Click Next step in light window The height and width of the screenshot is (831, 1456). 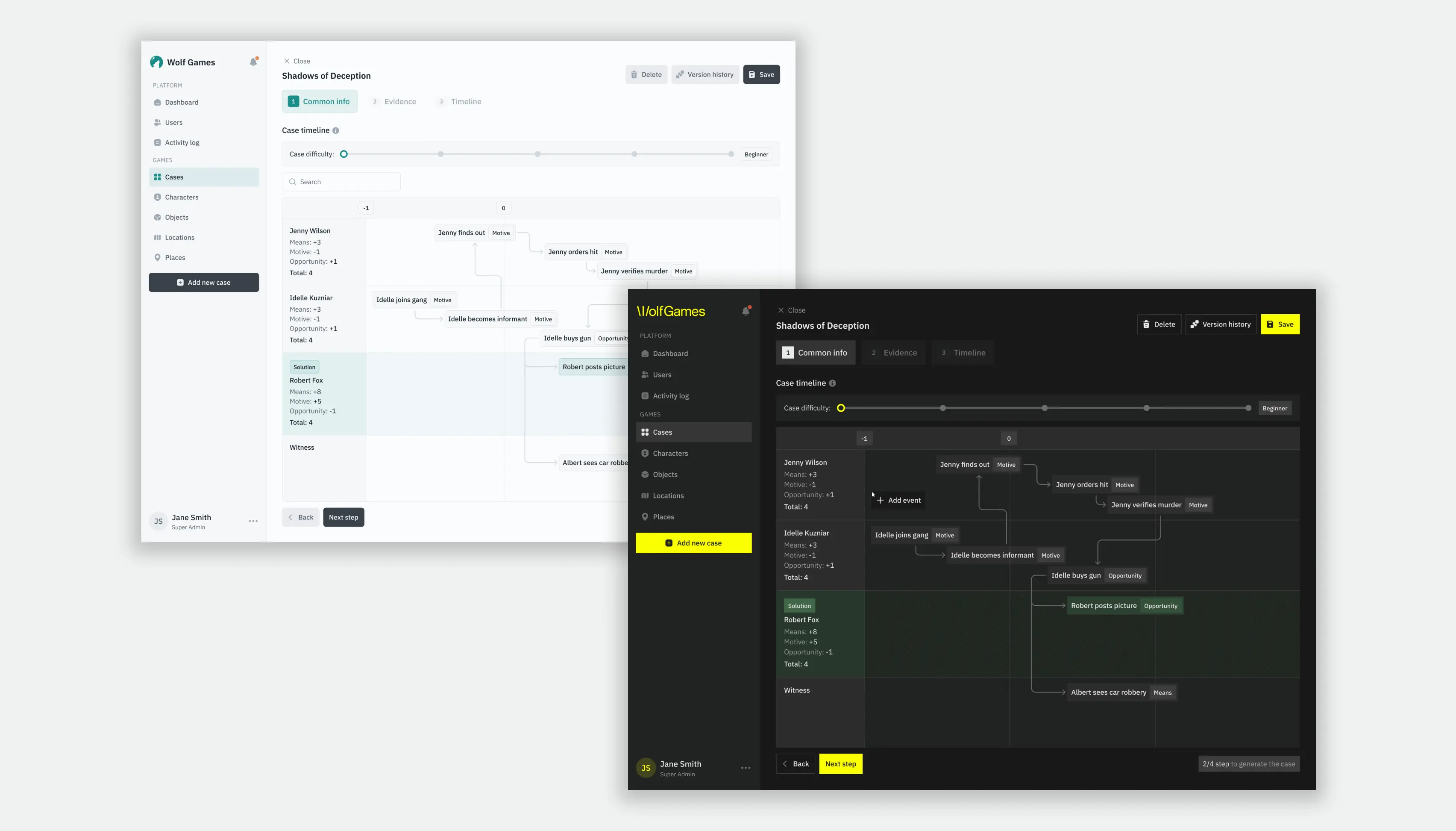[344, 518]
